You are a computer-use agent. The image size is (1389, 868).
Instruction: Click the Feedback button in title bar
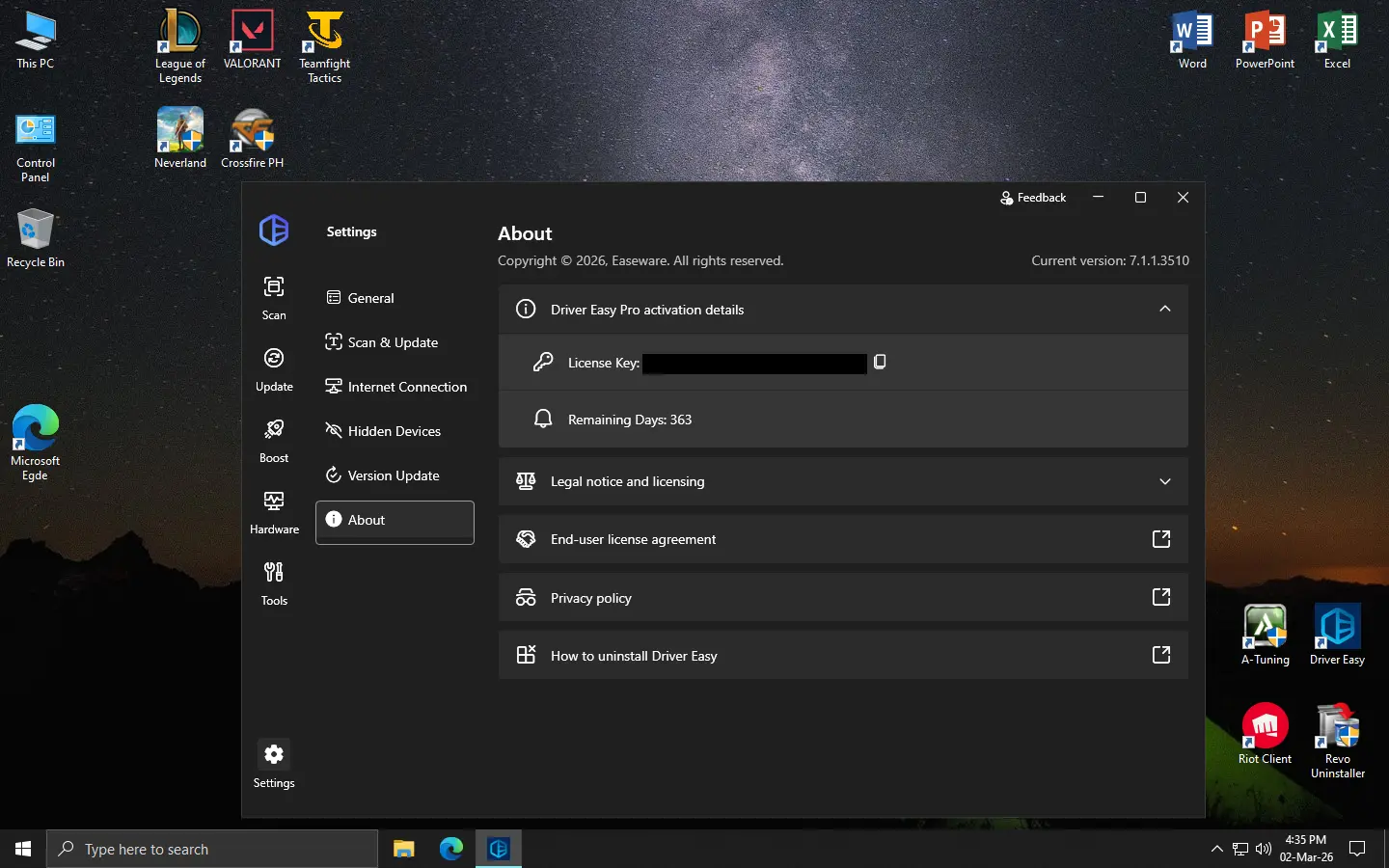pos(1033,198)
